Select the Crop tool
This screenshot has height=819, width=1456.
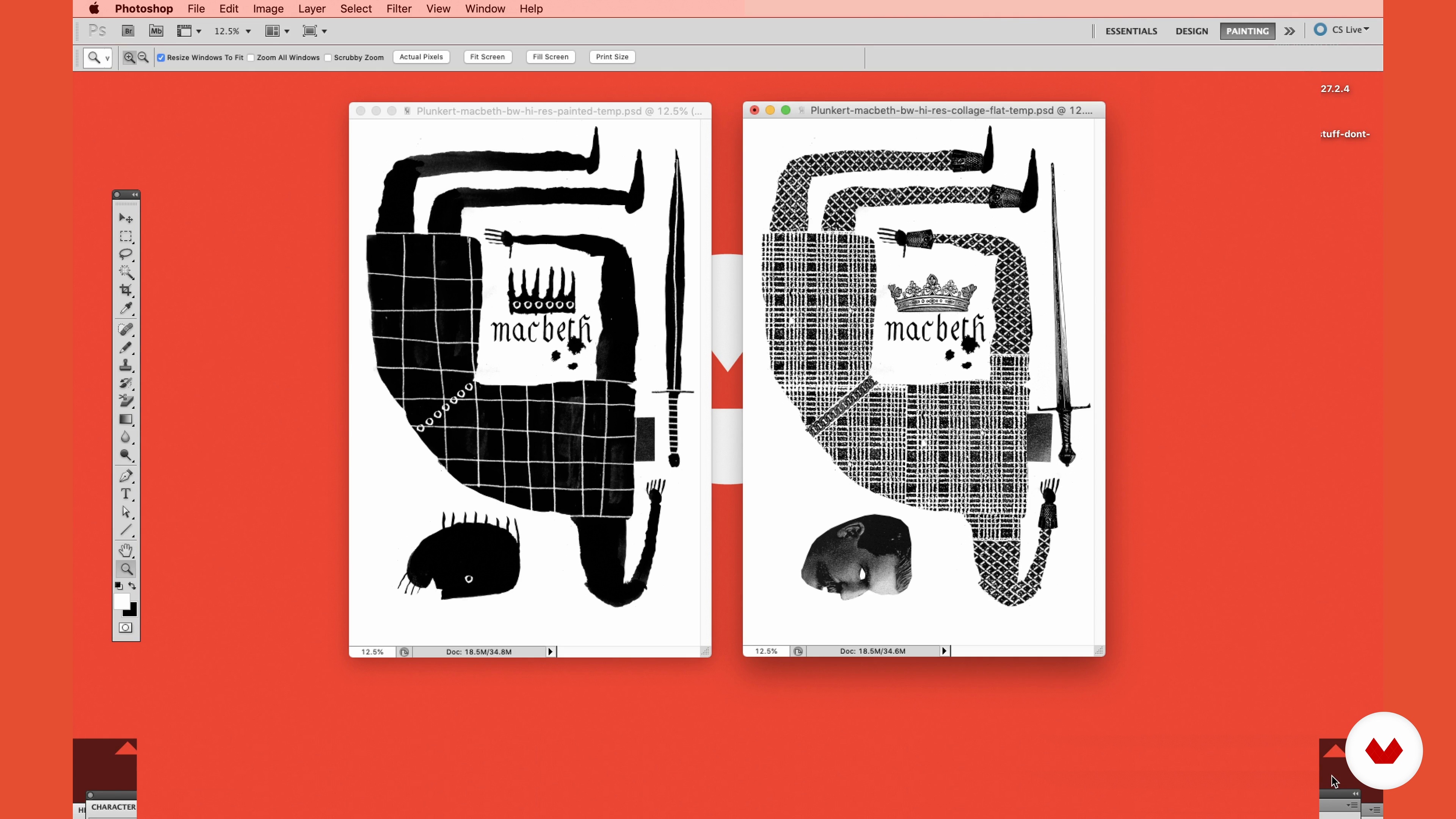tap(126, 290)
